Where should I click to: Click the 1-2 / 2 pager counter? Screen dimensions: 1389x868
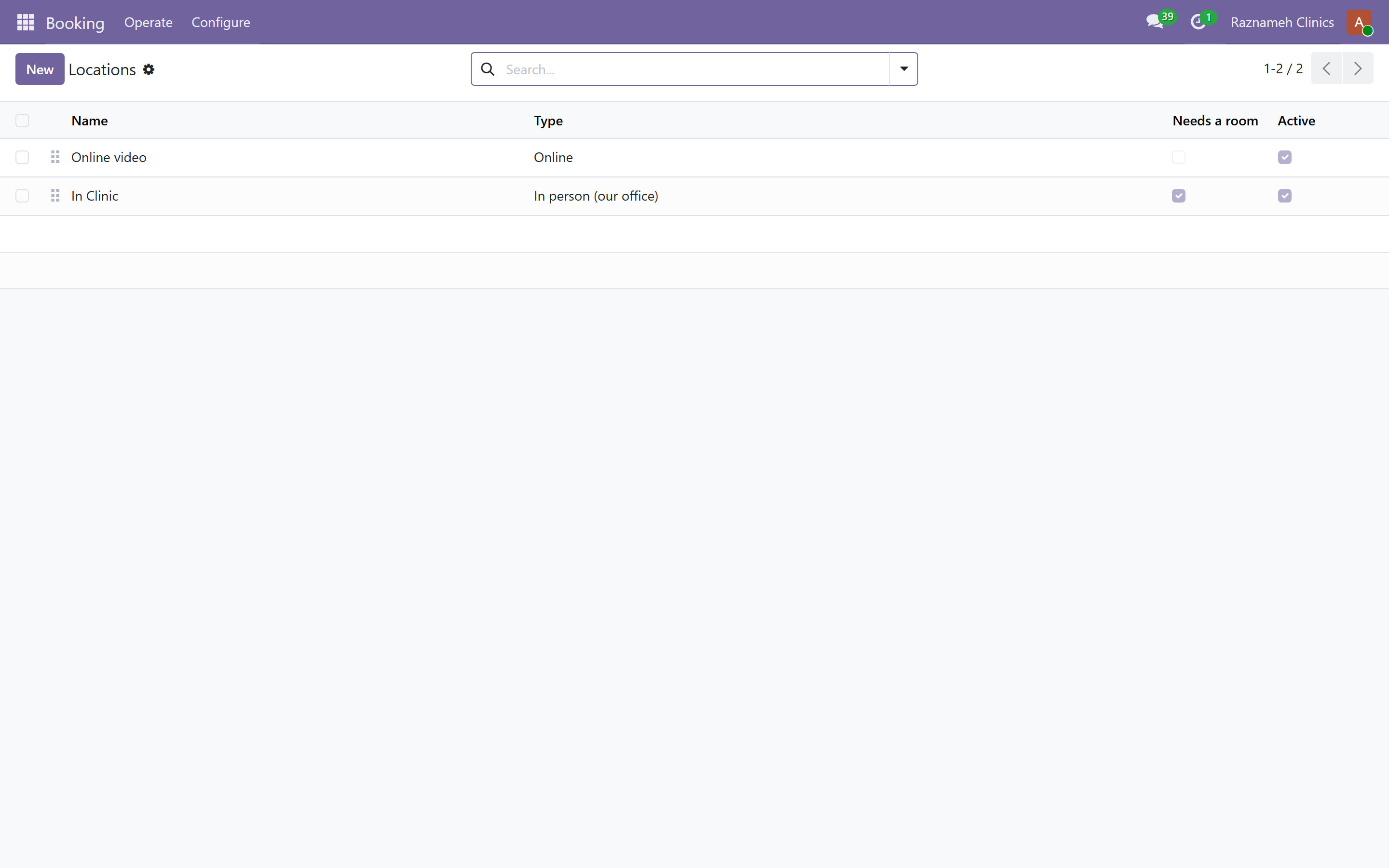pos(1283,68)
